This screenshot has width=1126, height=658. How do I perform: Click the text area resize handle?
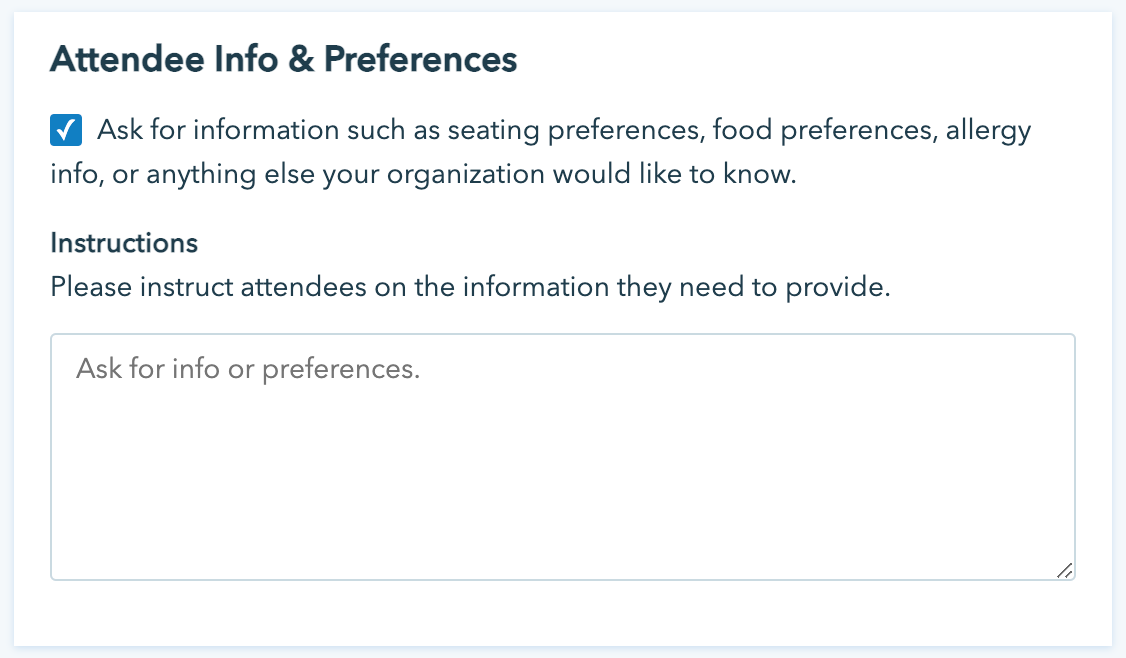coord(1064,570)
